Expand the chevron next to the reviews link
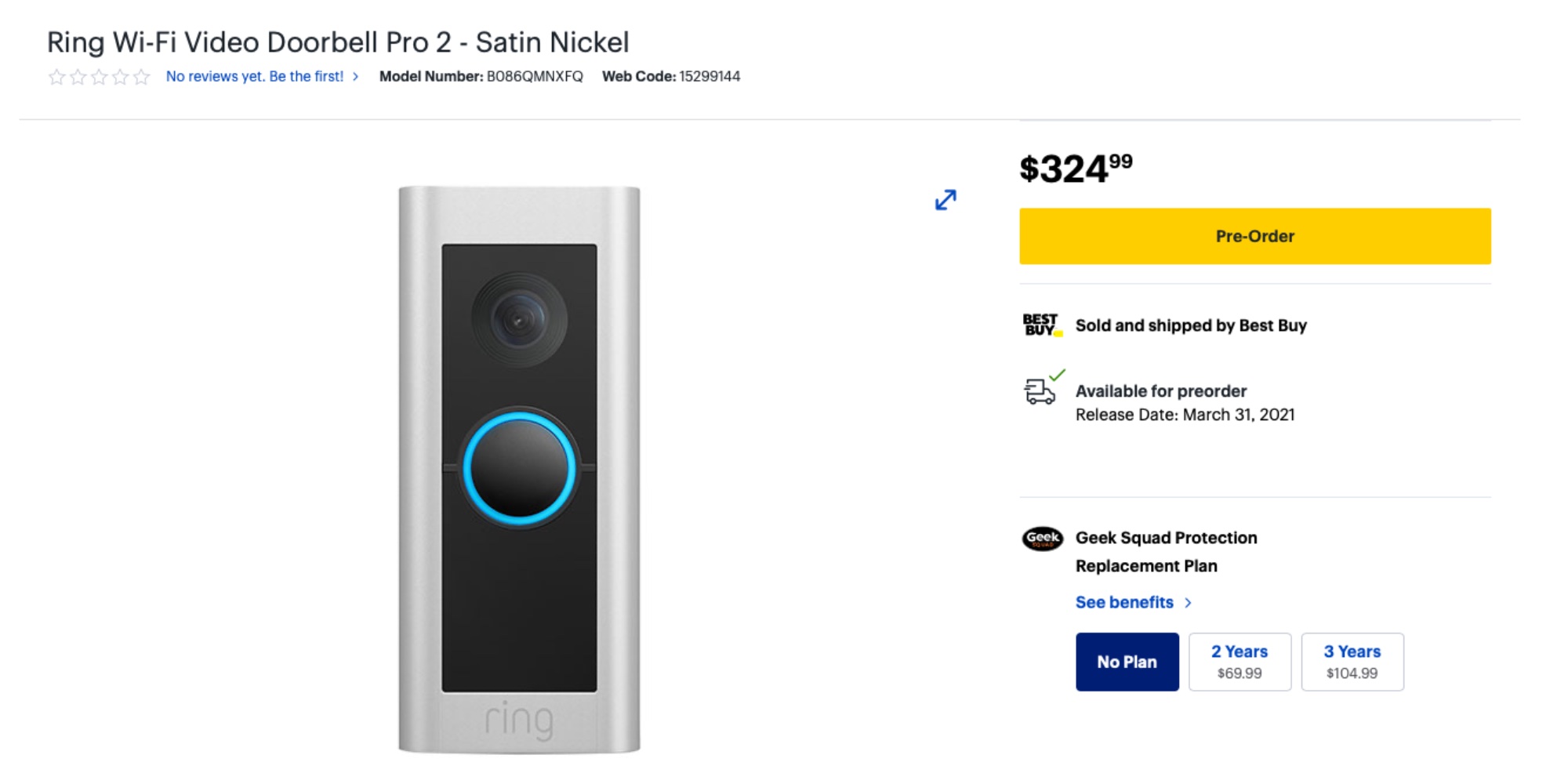 pyautogui.click(x=355, y=76)
